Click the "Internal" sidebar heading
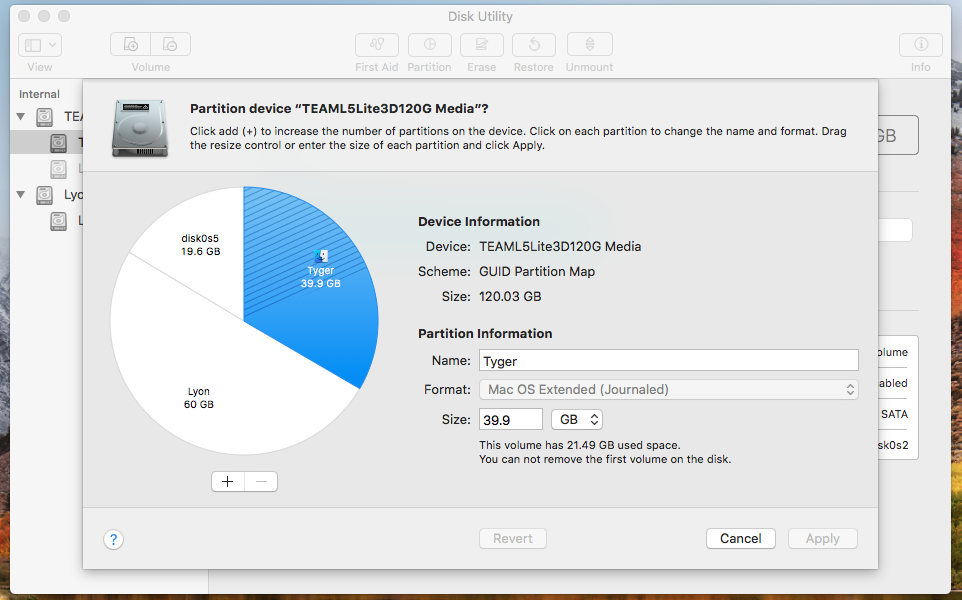This screenshot has width=962, height=600. click(39, 94)
